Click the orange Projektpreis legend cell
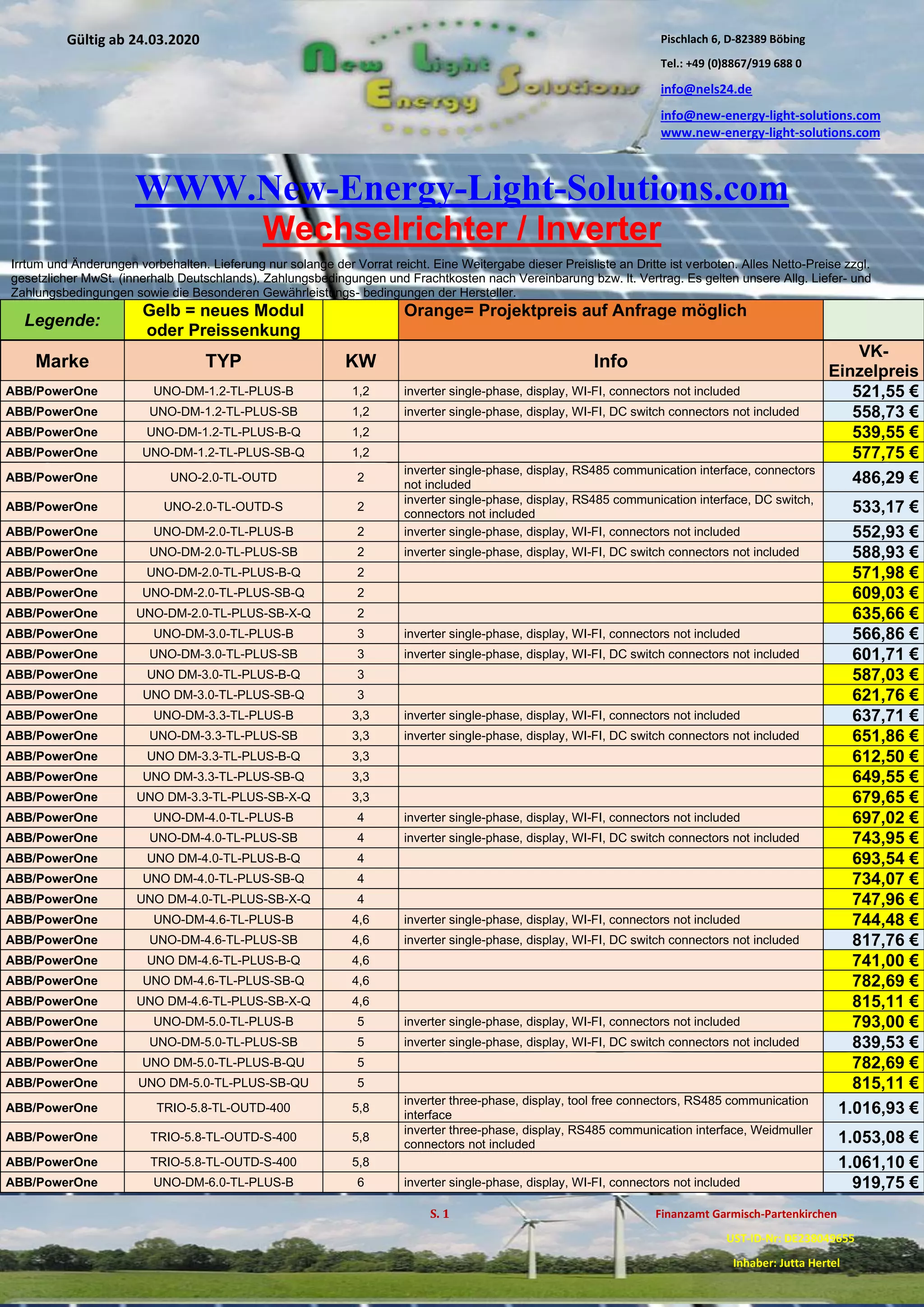This screenshot has height=1307, width=924. click(610, 320)
